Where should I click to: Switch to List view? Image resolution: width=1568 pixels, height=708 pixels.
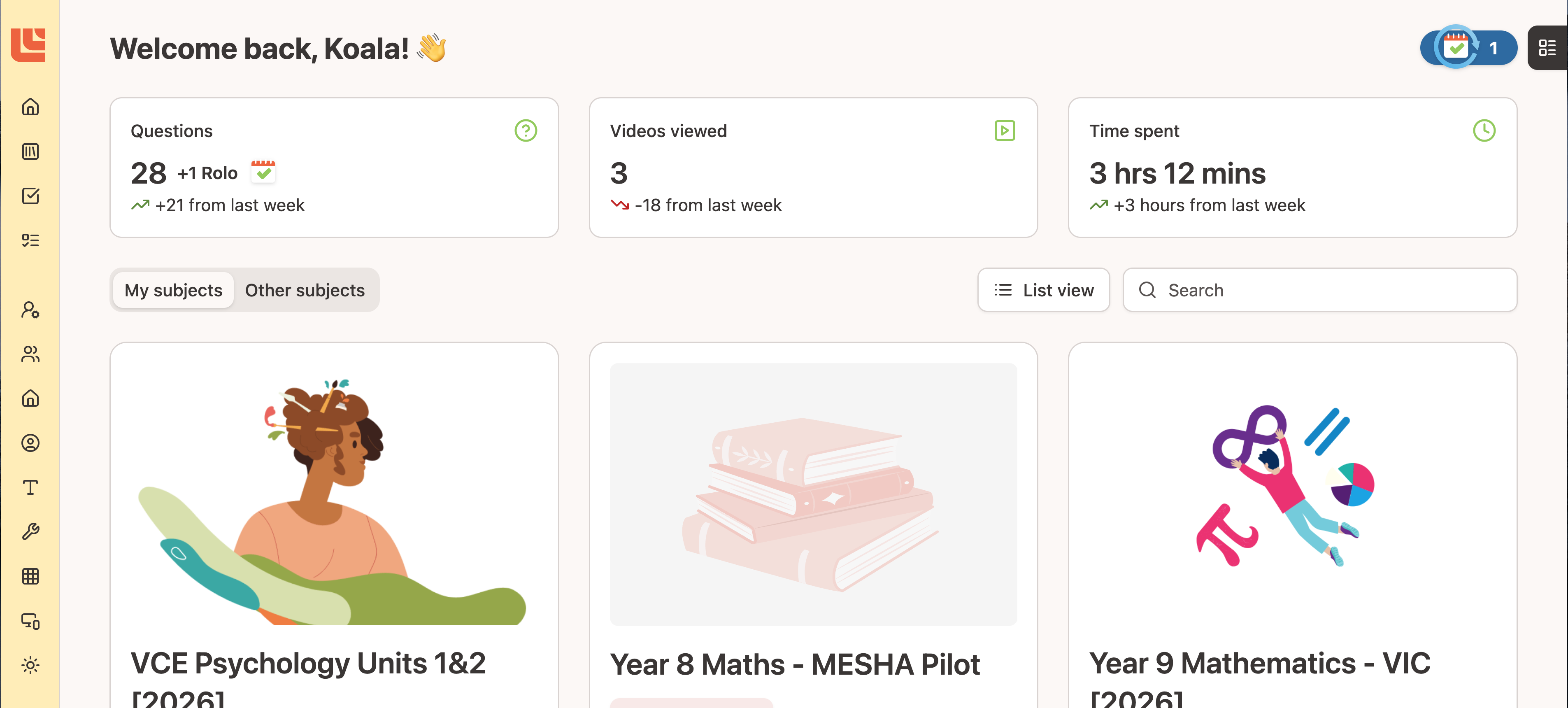pos(1043,290)
